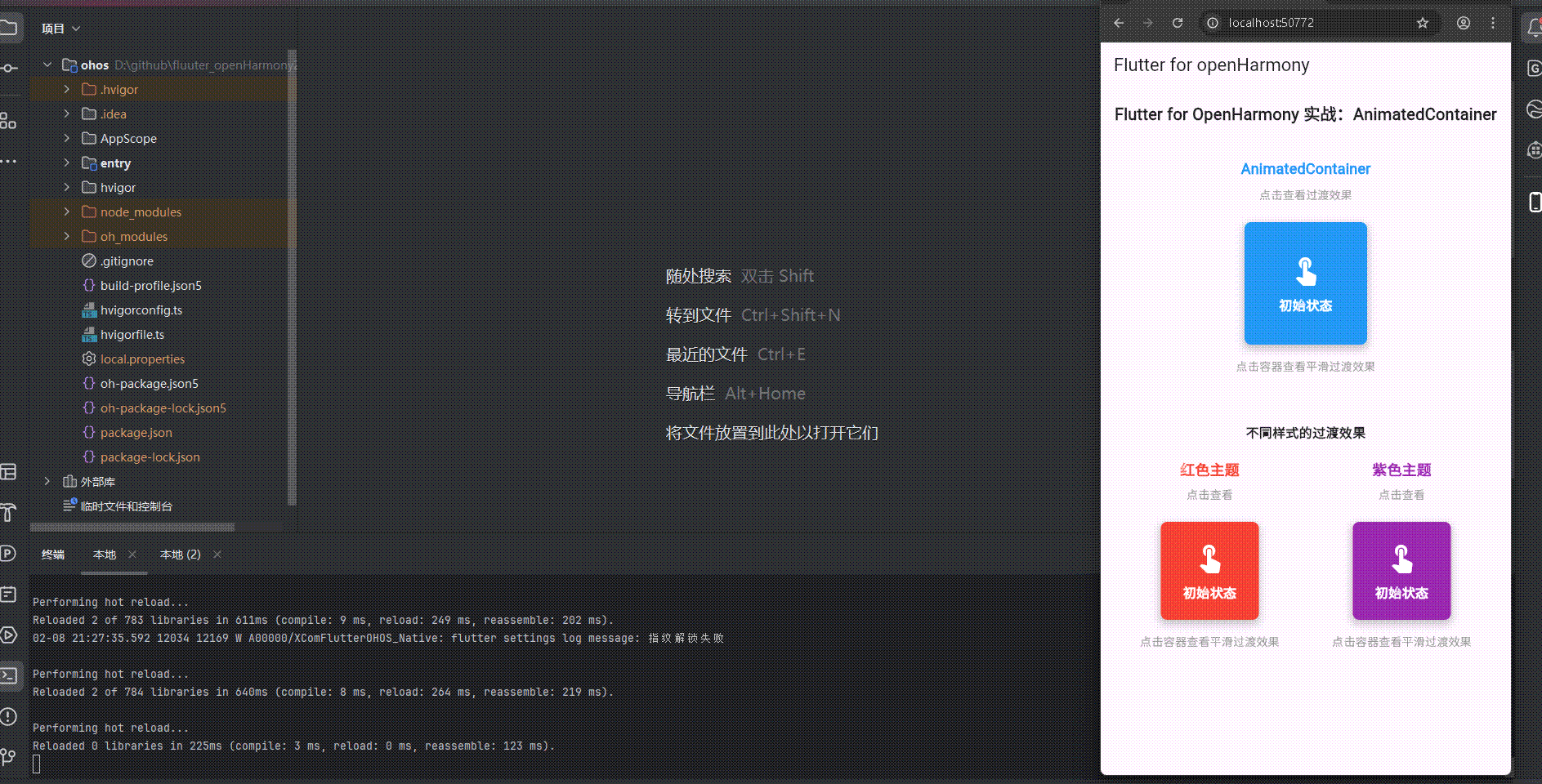
Task: Reload the localhost page
Action: pos(1178,23)
